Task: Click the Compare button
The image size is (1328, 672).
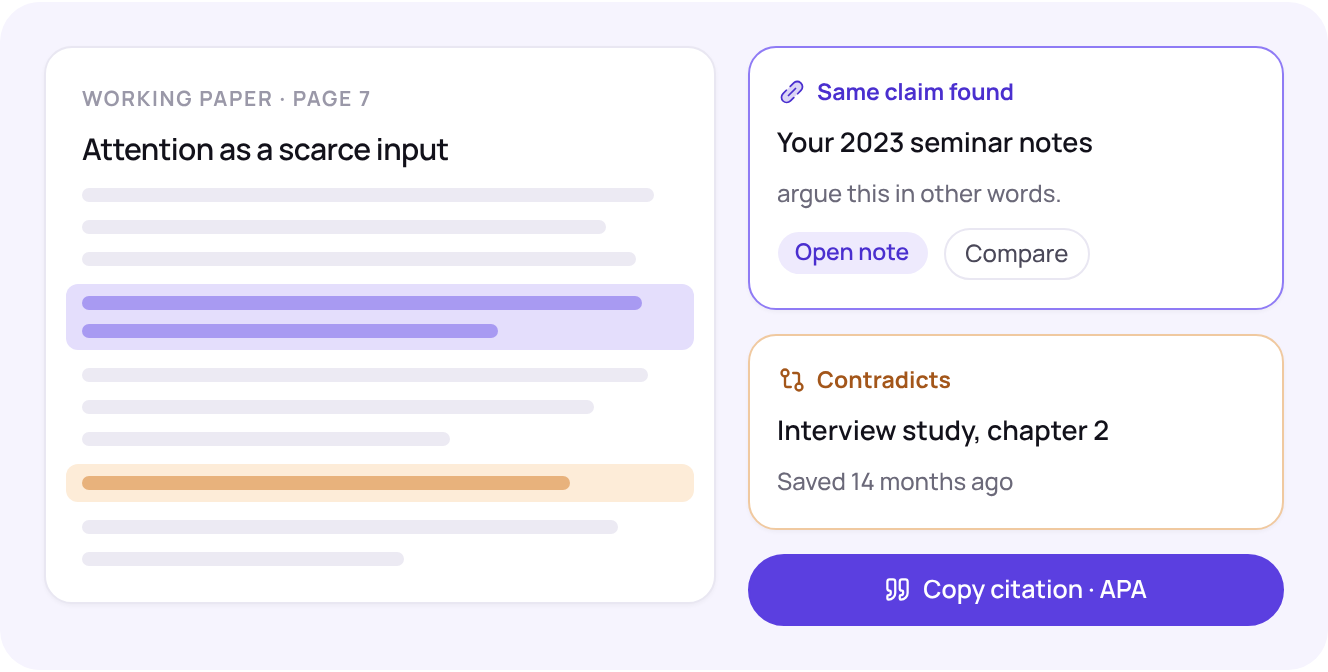Action: 1016,254
